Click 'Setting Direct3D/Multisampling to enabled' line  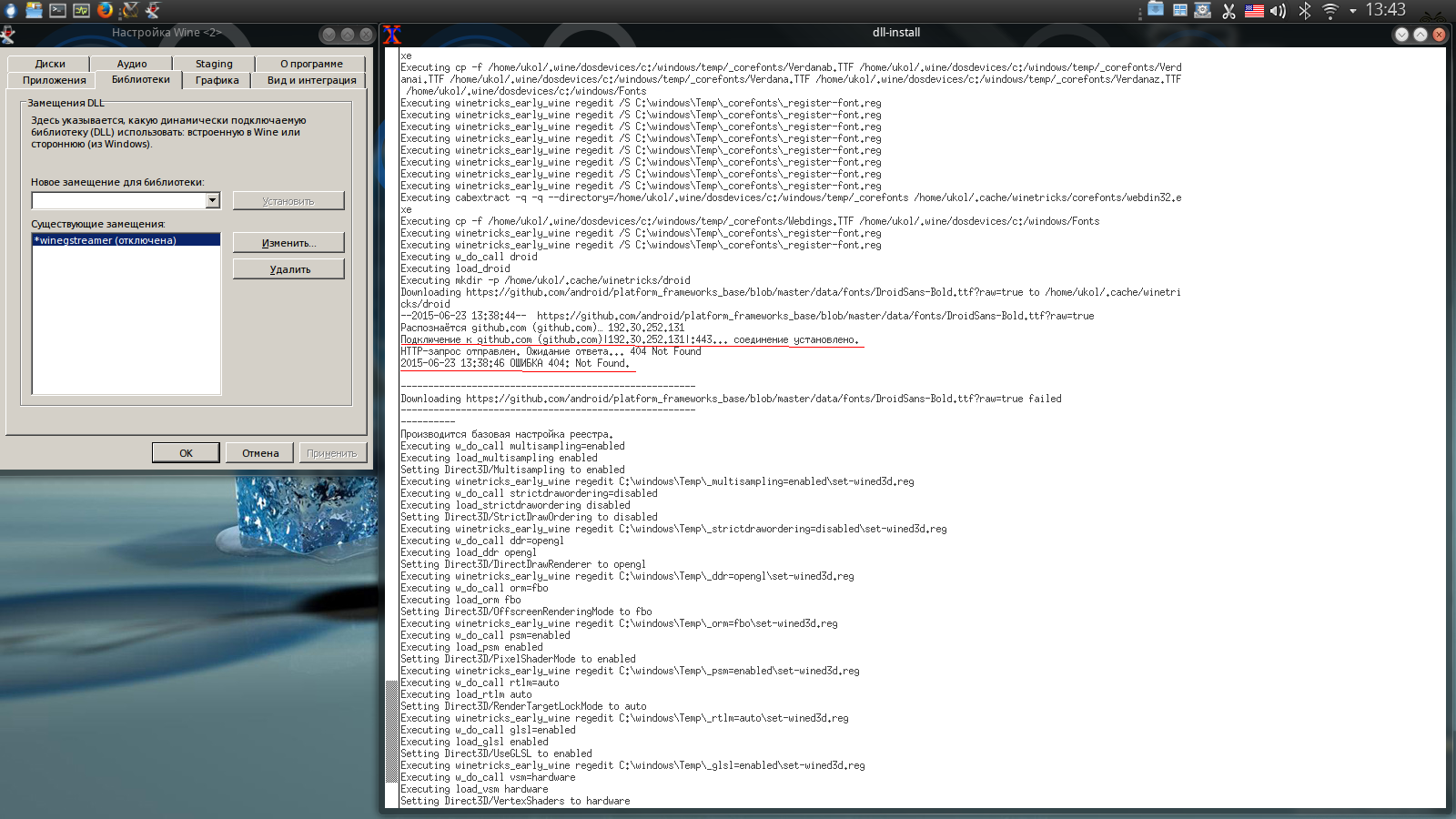512,470
